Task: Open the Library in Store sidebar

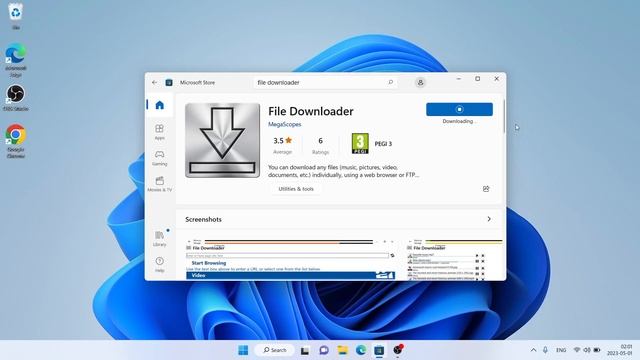Action: tap(160, 238)
